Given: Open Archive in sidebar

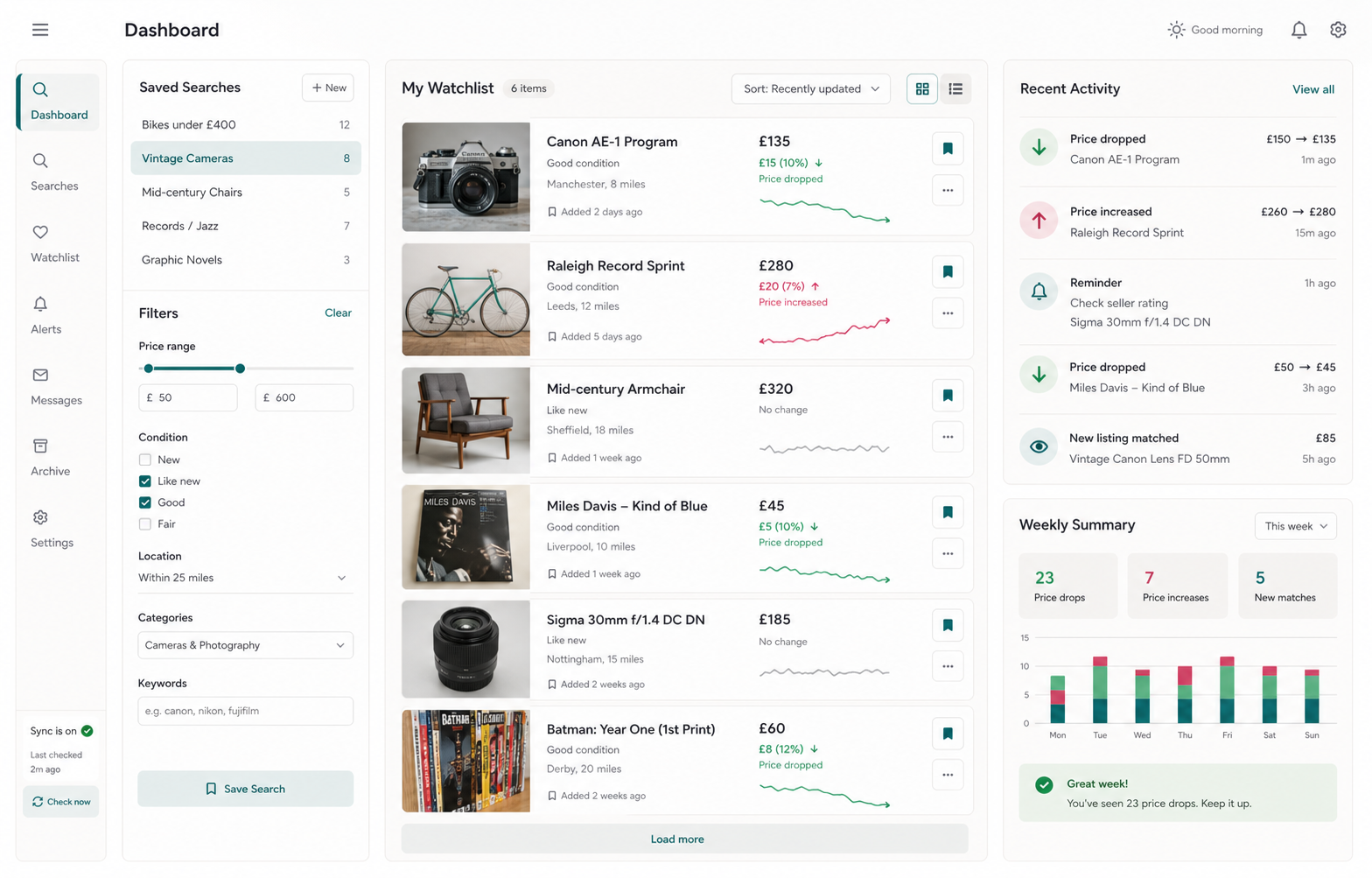Looking at the screenshot, I should [x=50, y=459].
